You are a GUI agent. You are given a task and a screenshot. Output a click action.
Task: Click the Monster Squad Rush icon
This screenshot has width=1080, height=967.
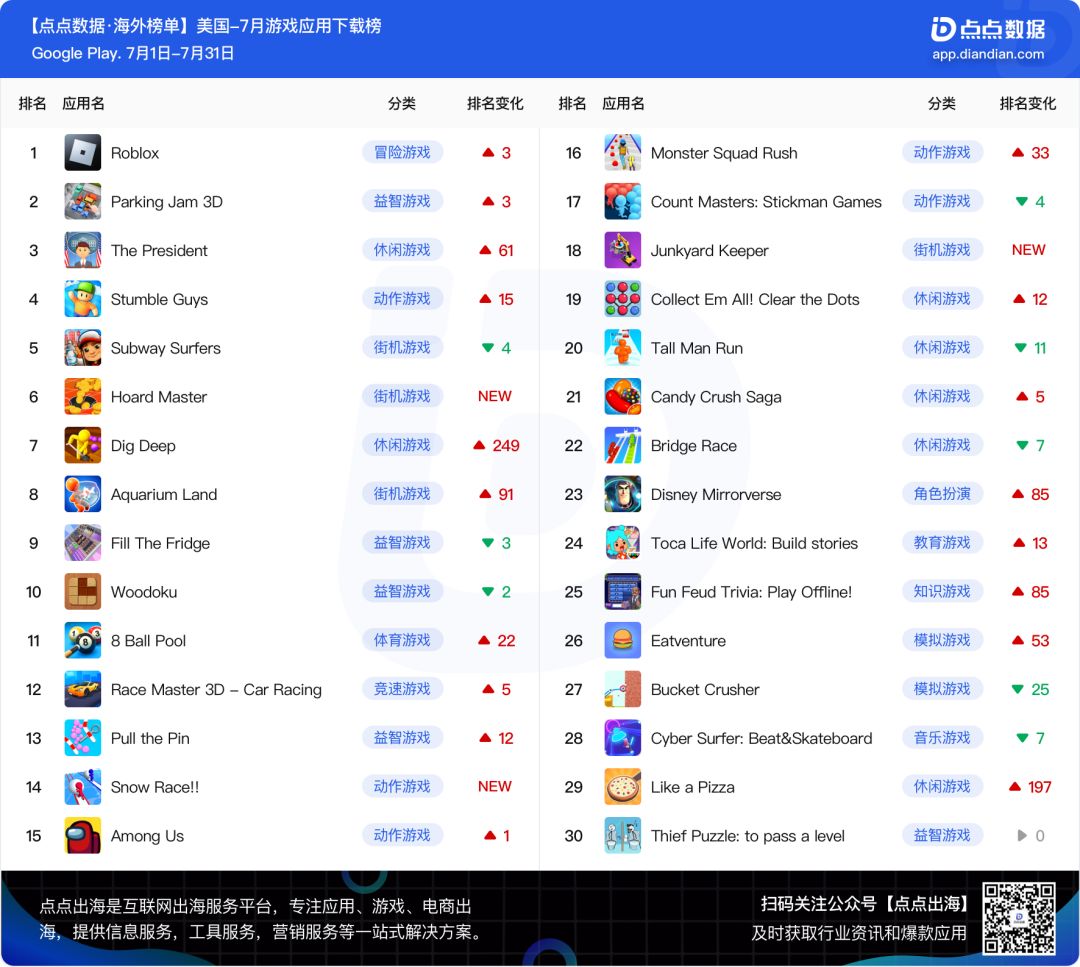pos(623,152)
